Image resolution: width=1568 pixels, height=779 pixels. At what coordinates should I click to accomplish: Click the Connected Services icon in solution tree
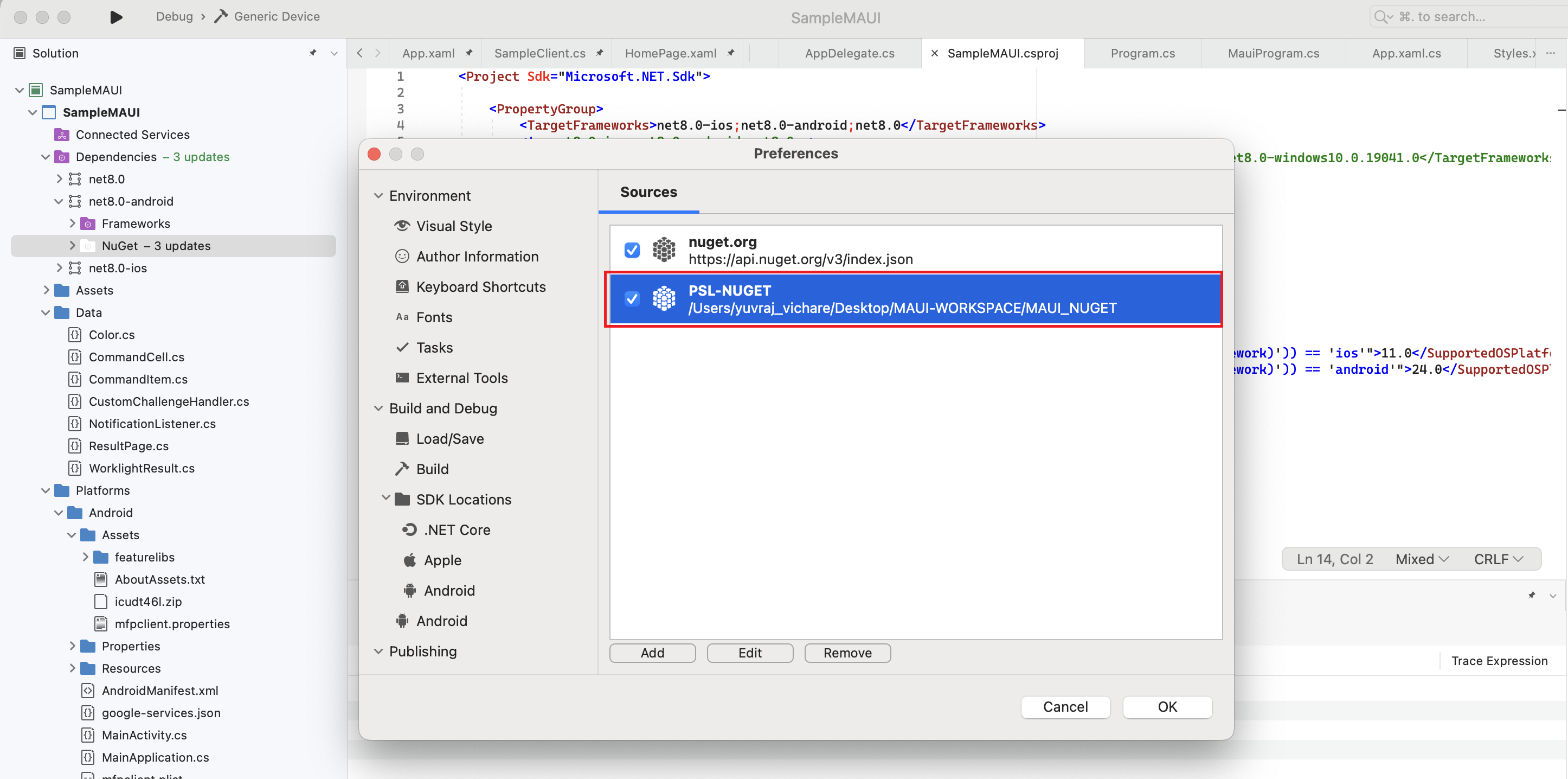coord(62,135)
